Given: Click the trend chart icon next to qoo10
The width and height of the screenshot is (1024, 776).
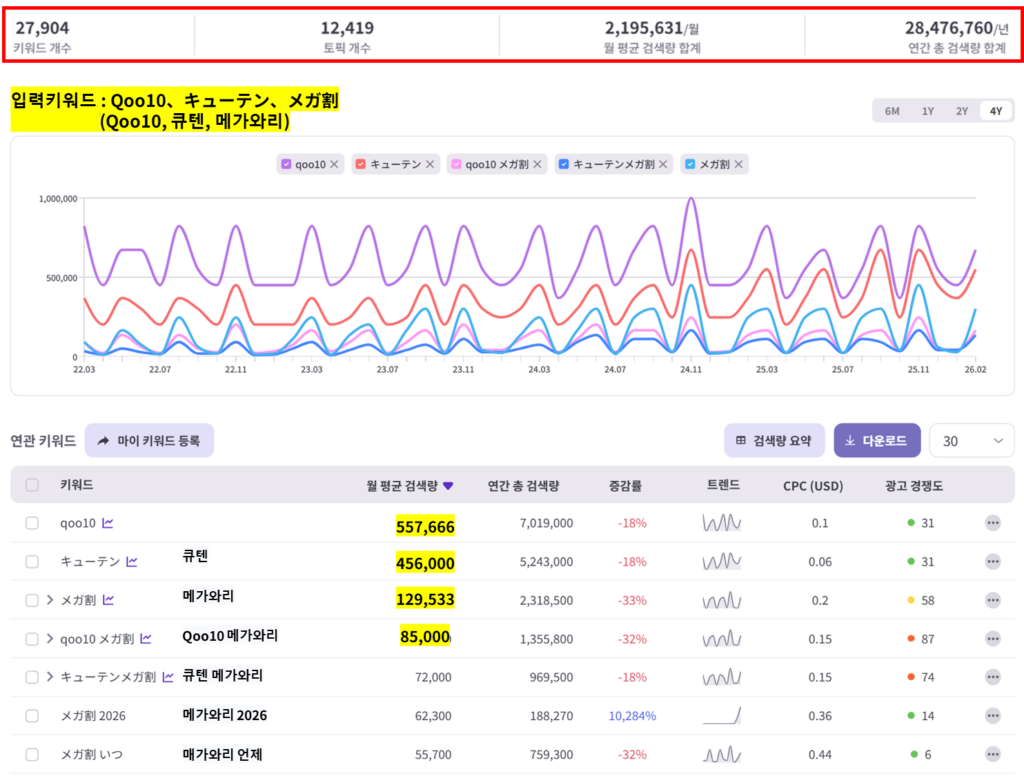Looking at the screenshot, I should [x=108, y=522].
